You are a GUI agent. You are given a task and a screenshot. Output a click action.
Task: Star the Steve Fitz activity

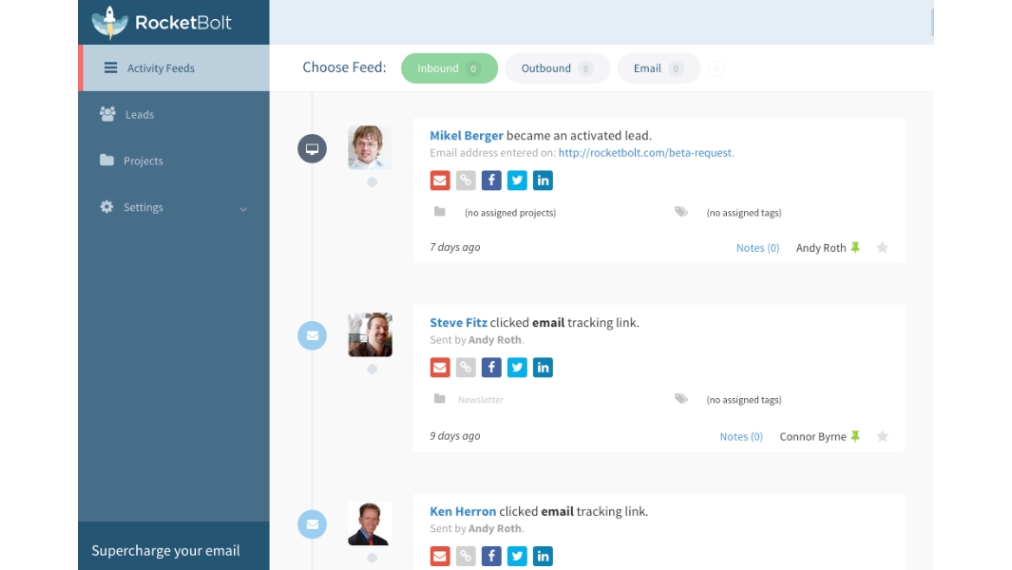coord(882,436)
